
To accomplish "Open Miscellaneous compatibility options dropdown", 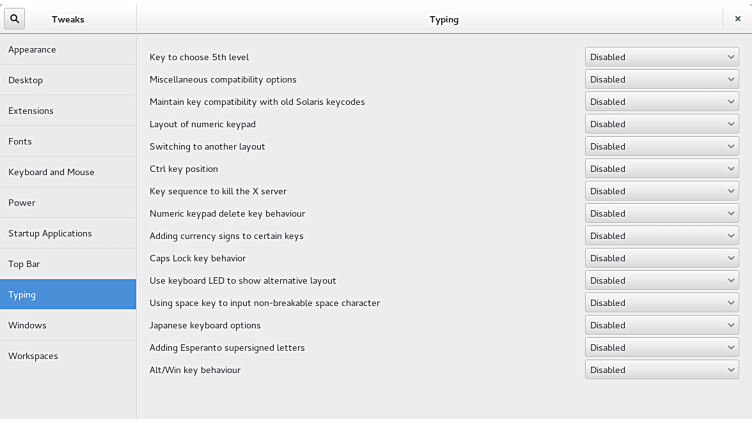I will pos(662,79).
